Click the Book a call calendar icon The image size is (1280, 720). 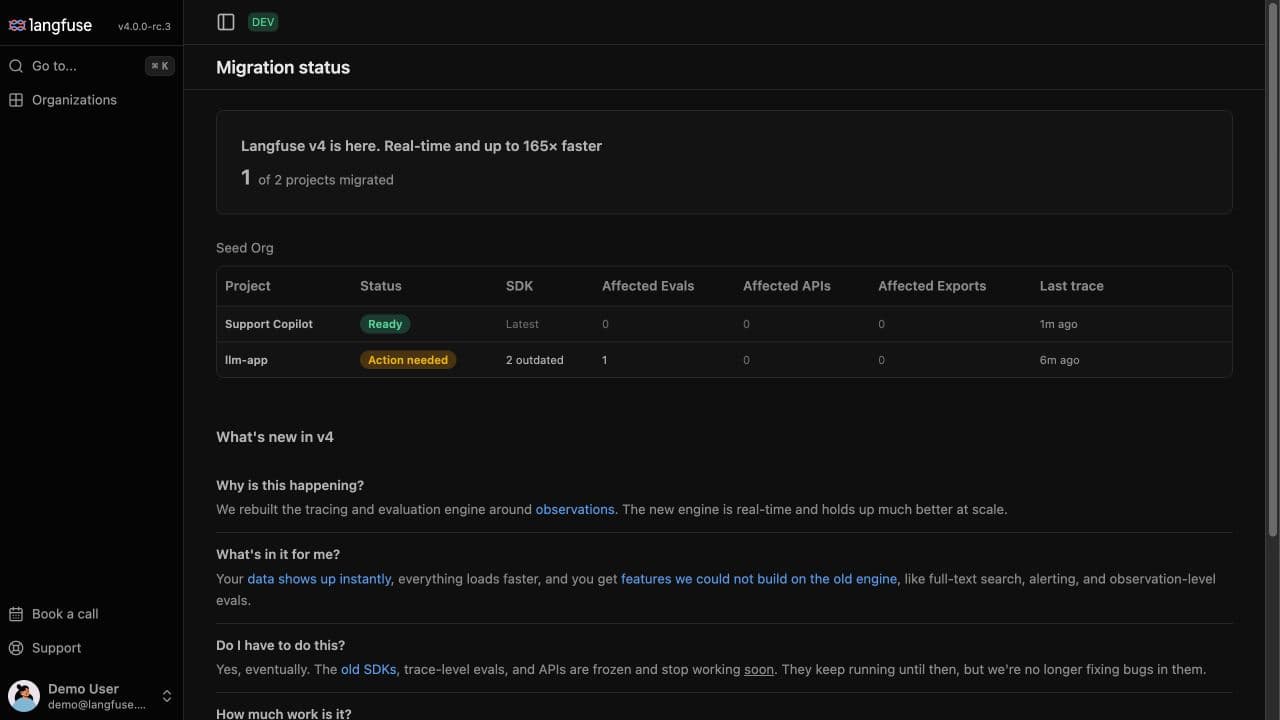point(16,614)
